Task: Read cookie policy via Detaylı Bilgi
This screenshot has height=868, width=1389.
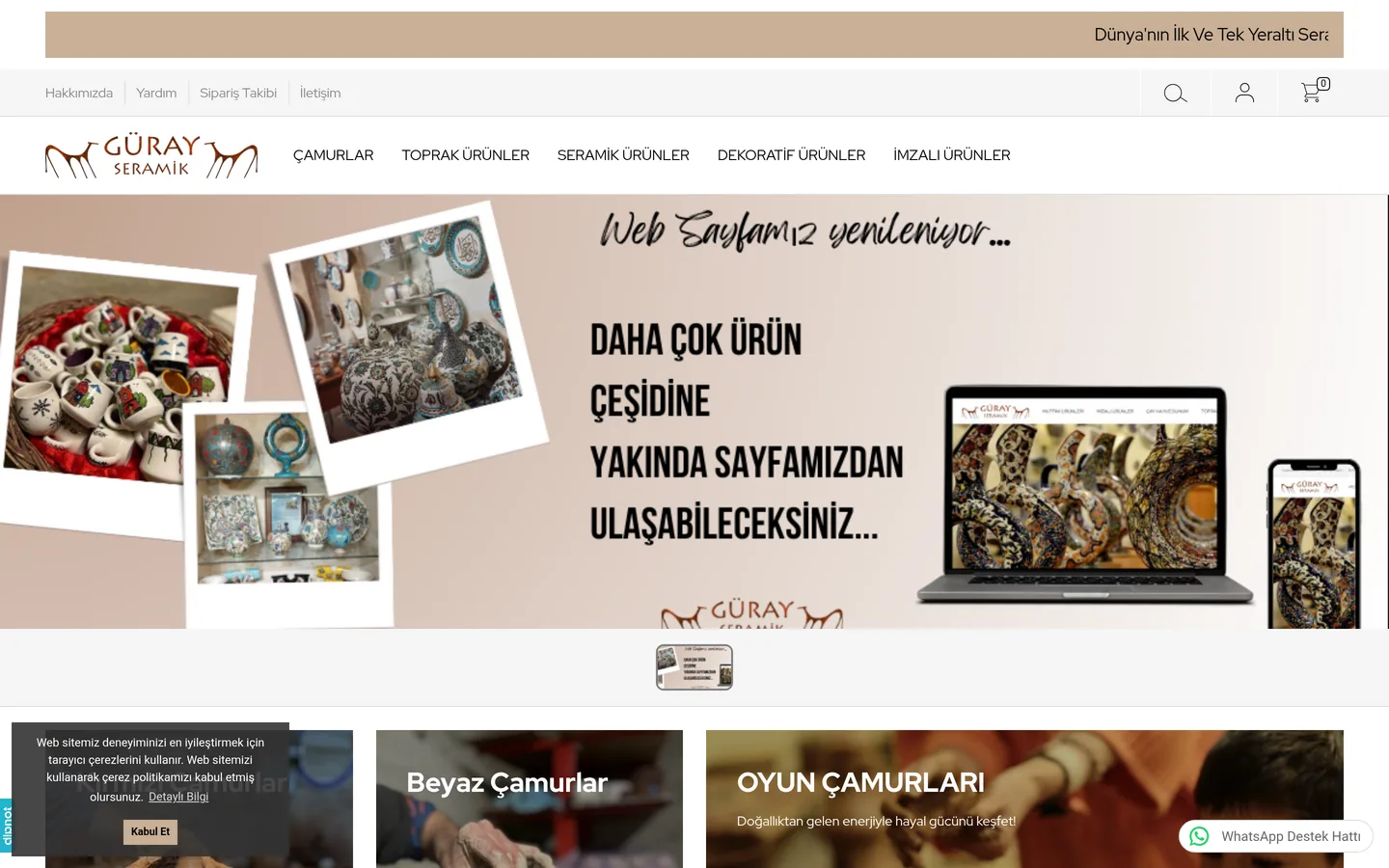Action: [178, 797]
